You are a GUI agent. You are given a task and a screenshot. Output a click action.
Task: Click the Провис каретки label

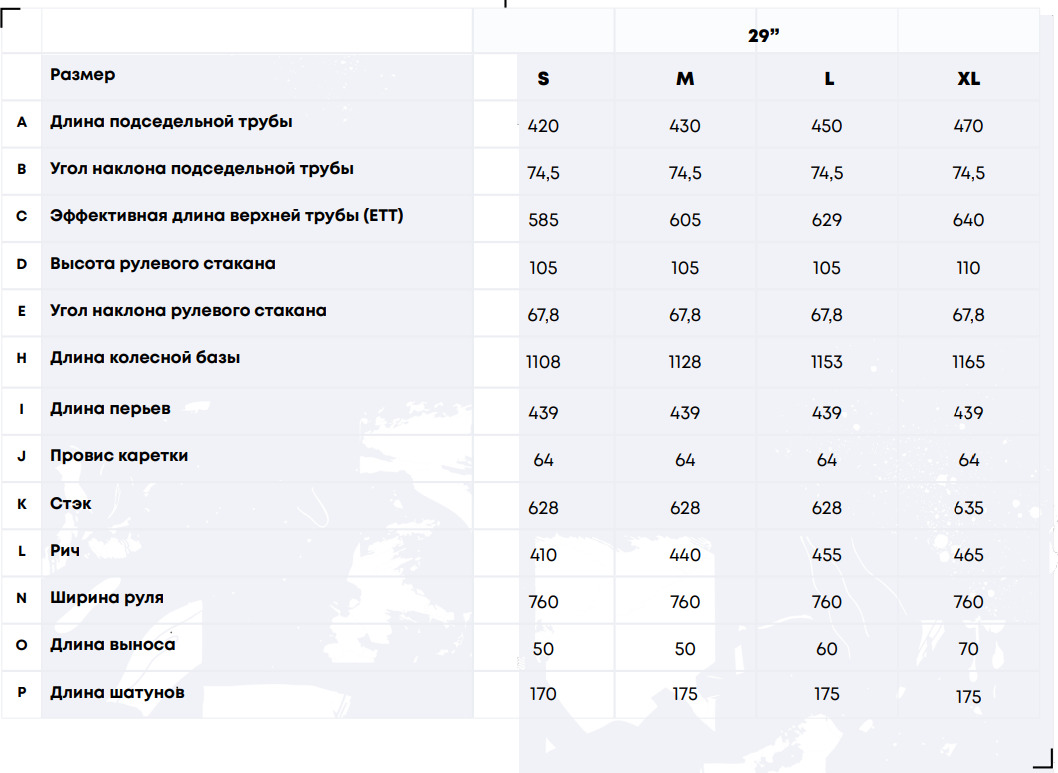point(119,456)
